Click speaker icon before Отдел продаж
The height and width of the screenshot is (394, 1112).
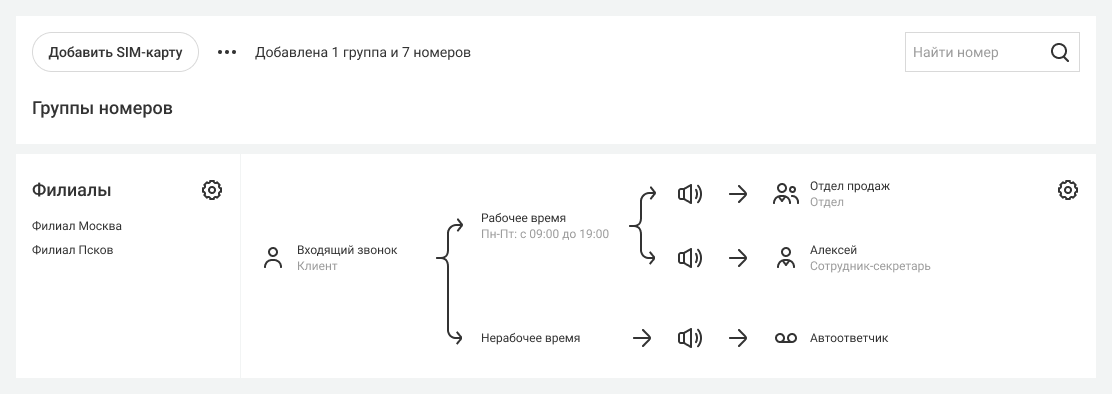pyautogui.click(x=690, y=194)
